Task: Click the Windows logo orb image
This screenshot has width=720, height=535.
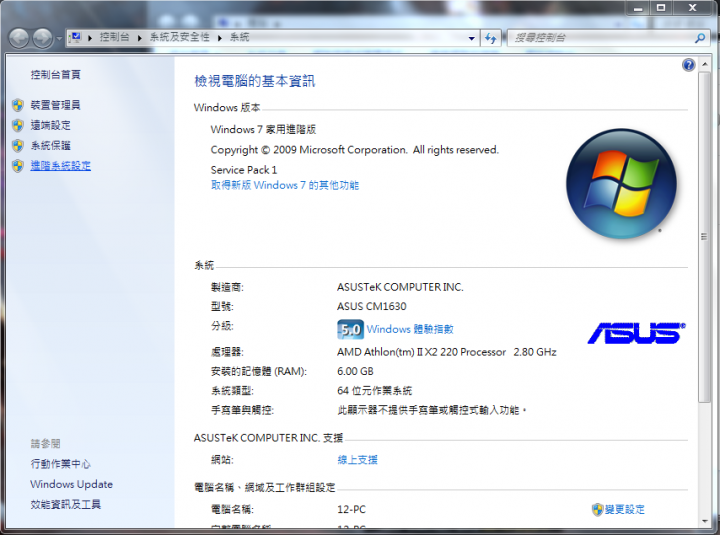Action: [x=621, y=184]
